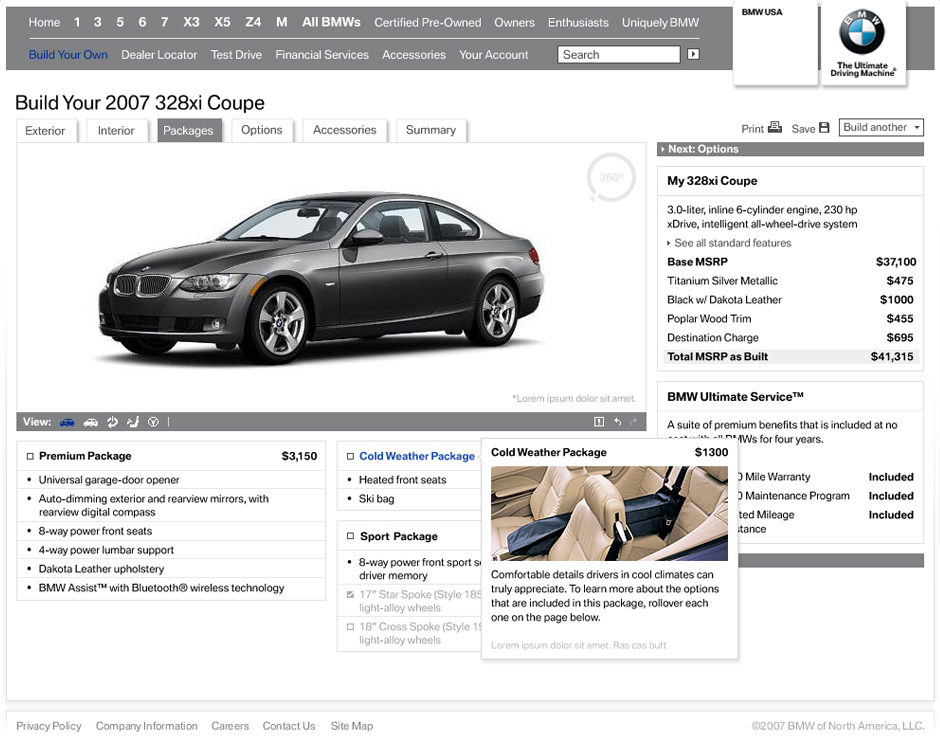940x736 pixels.
Task: Open All BMWs in navigation
Action: click(x=331, y=22)
